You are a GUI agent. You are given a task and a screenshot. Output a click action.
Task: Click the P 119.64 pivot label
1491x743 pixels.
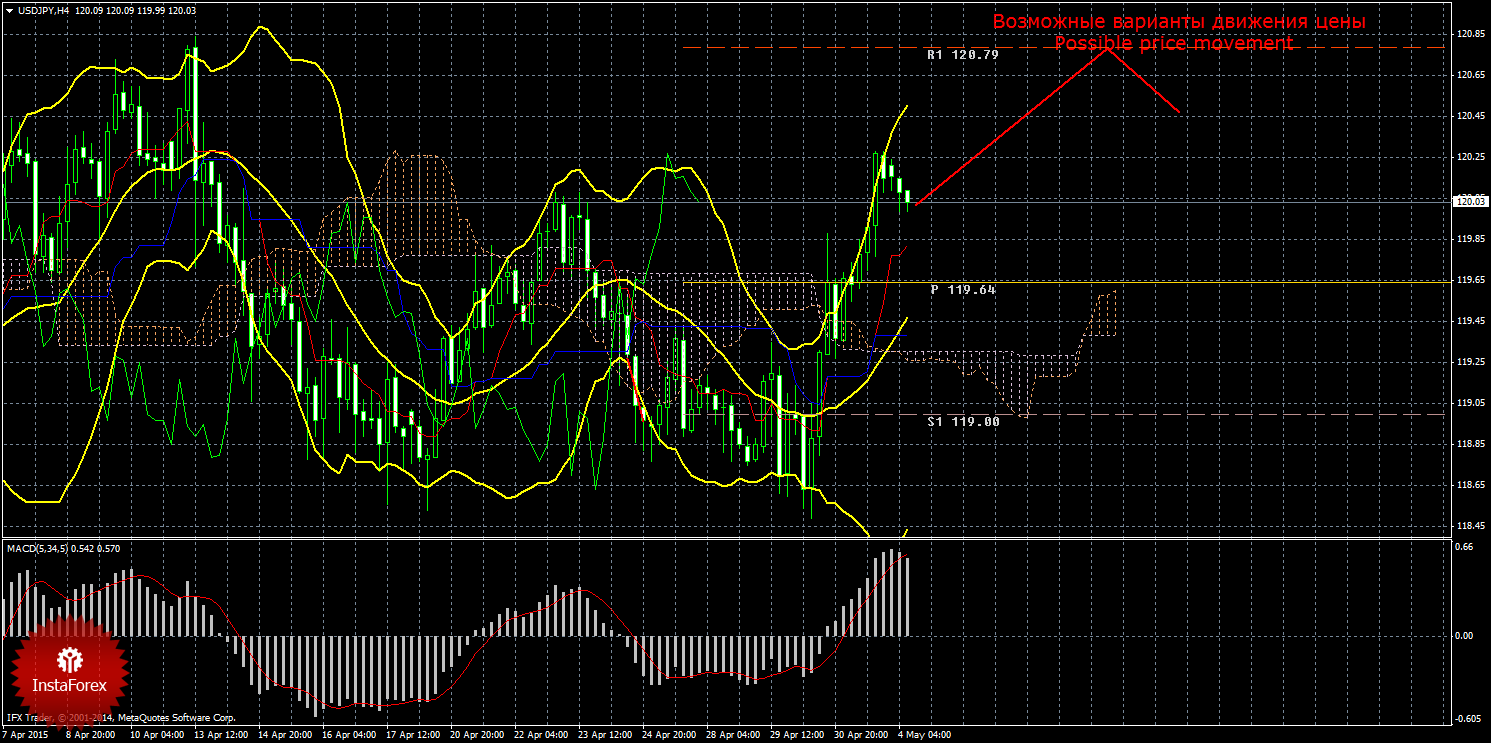[x=963, y=289]
